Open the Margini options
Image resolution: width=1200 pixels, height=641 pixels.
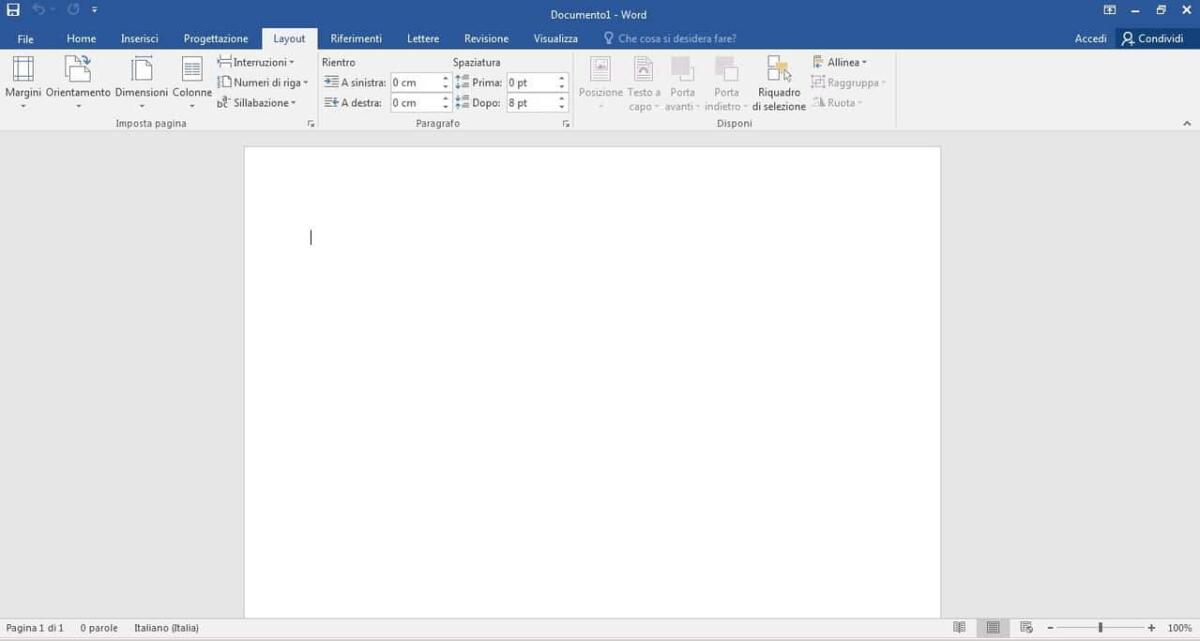tap(22, 80)
